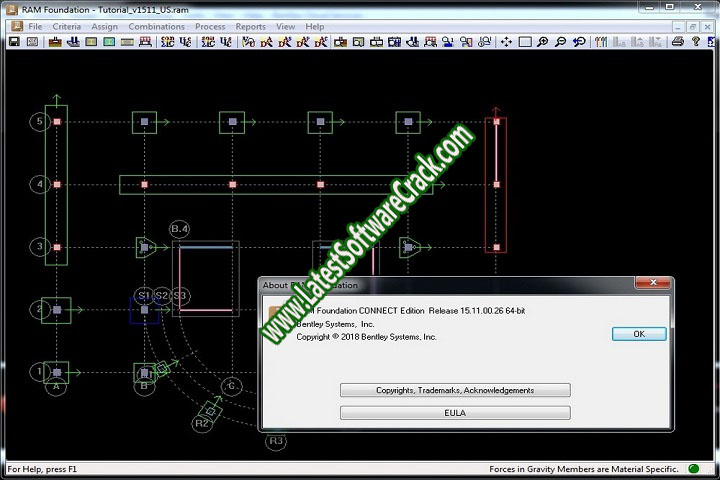The image size is (720, 480).
Task: Click the RAM application icon in the menu bar
Action: click(x=17, y=26)
